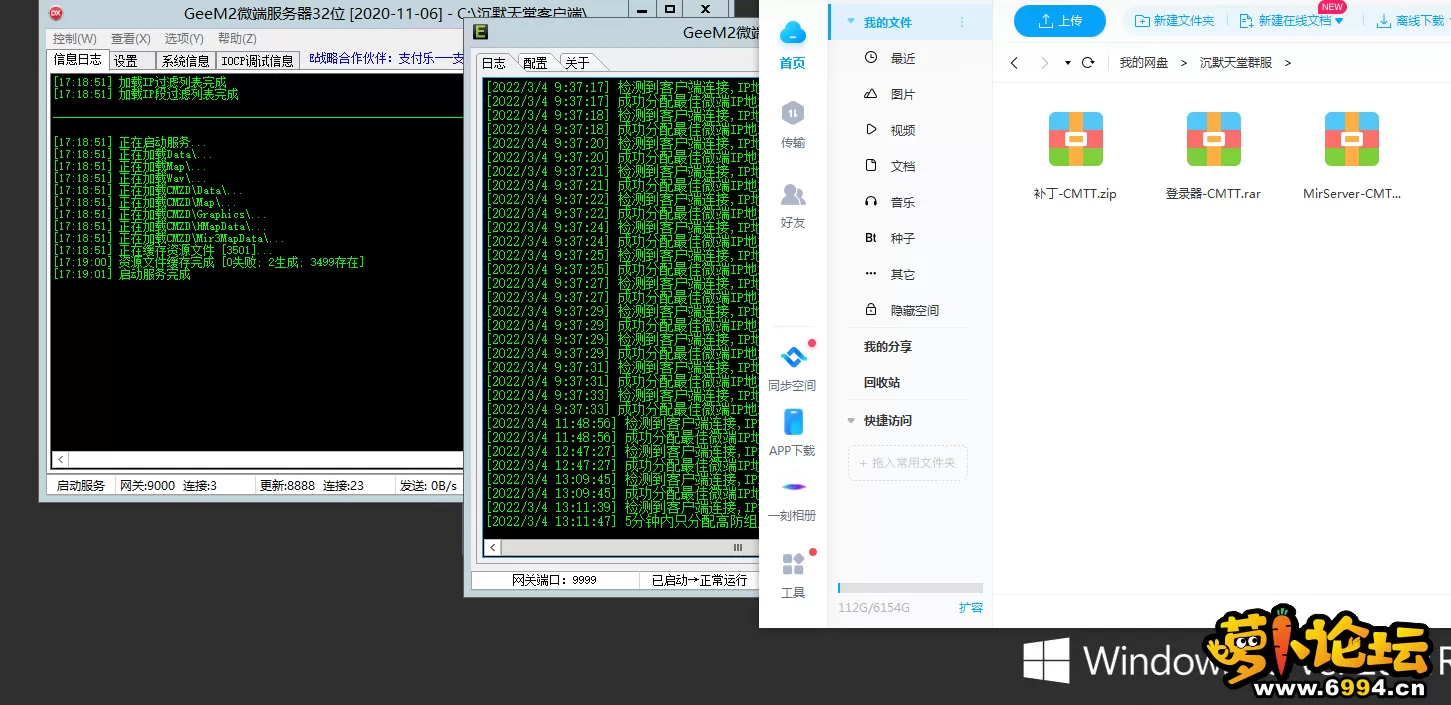Open navigation history dropdown arrow
This screenshot has width=1451, height=705.
[x=1068, y=63]
